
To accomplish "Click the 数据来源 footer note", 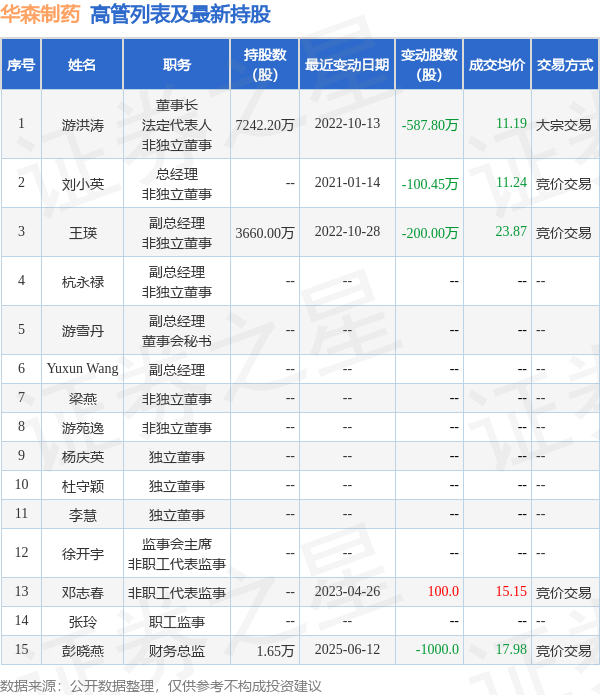I will click(x=160, y=686).
